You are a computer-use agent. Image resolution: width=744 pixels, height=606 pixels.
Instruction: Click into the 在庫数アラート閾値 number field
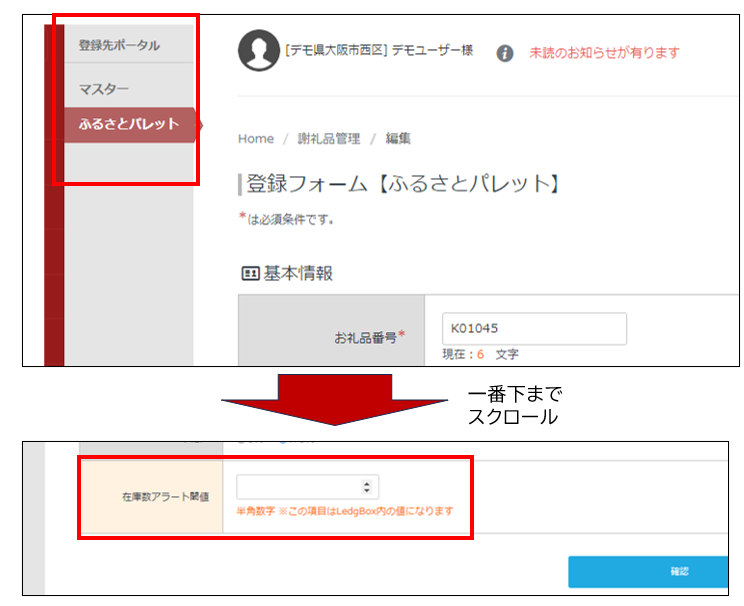click(298, 487)
